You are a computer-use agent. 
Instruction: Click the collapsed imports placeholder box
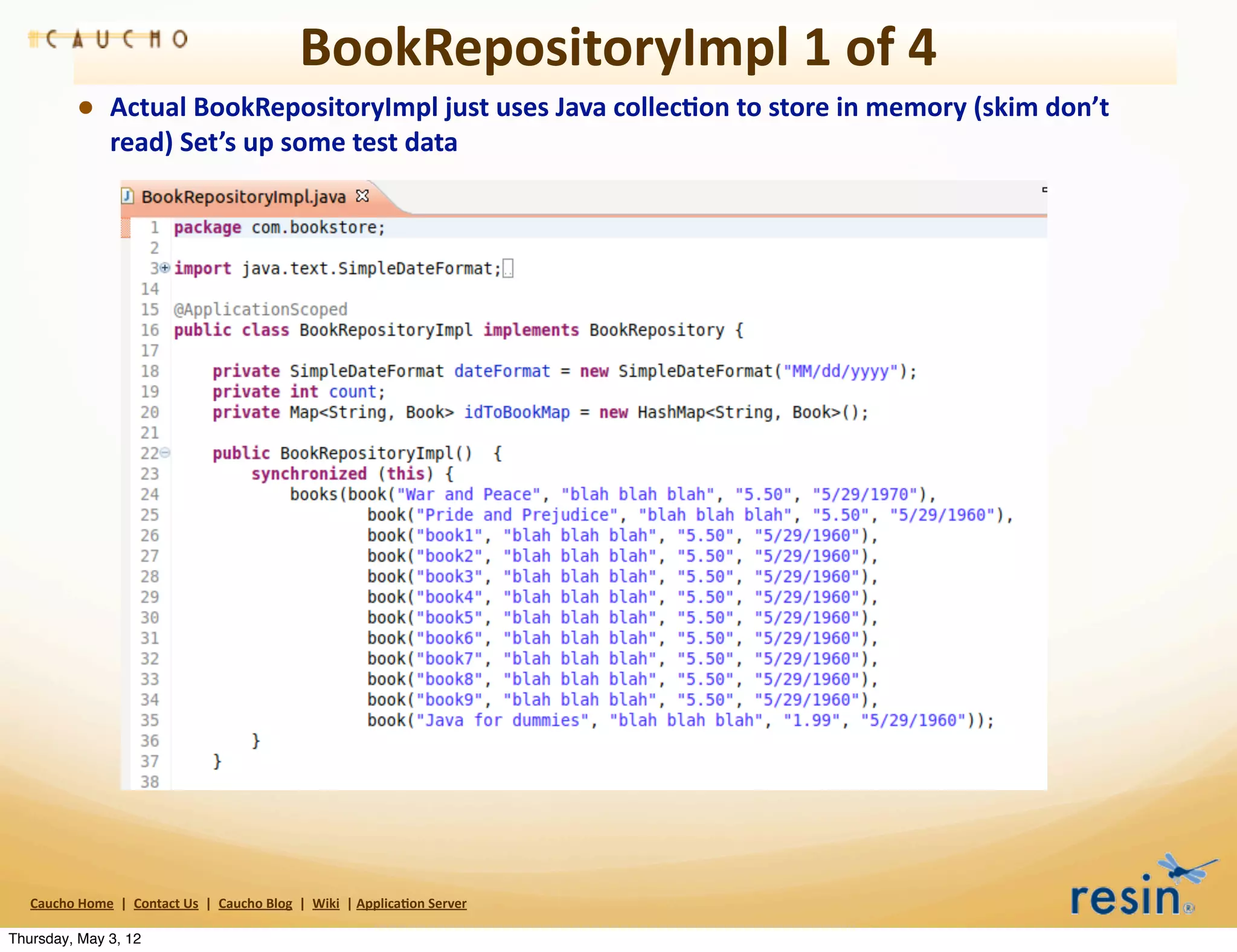pyautogui.click(x=508, y=268)
